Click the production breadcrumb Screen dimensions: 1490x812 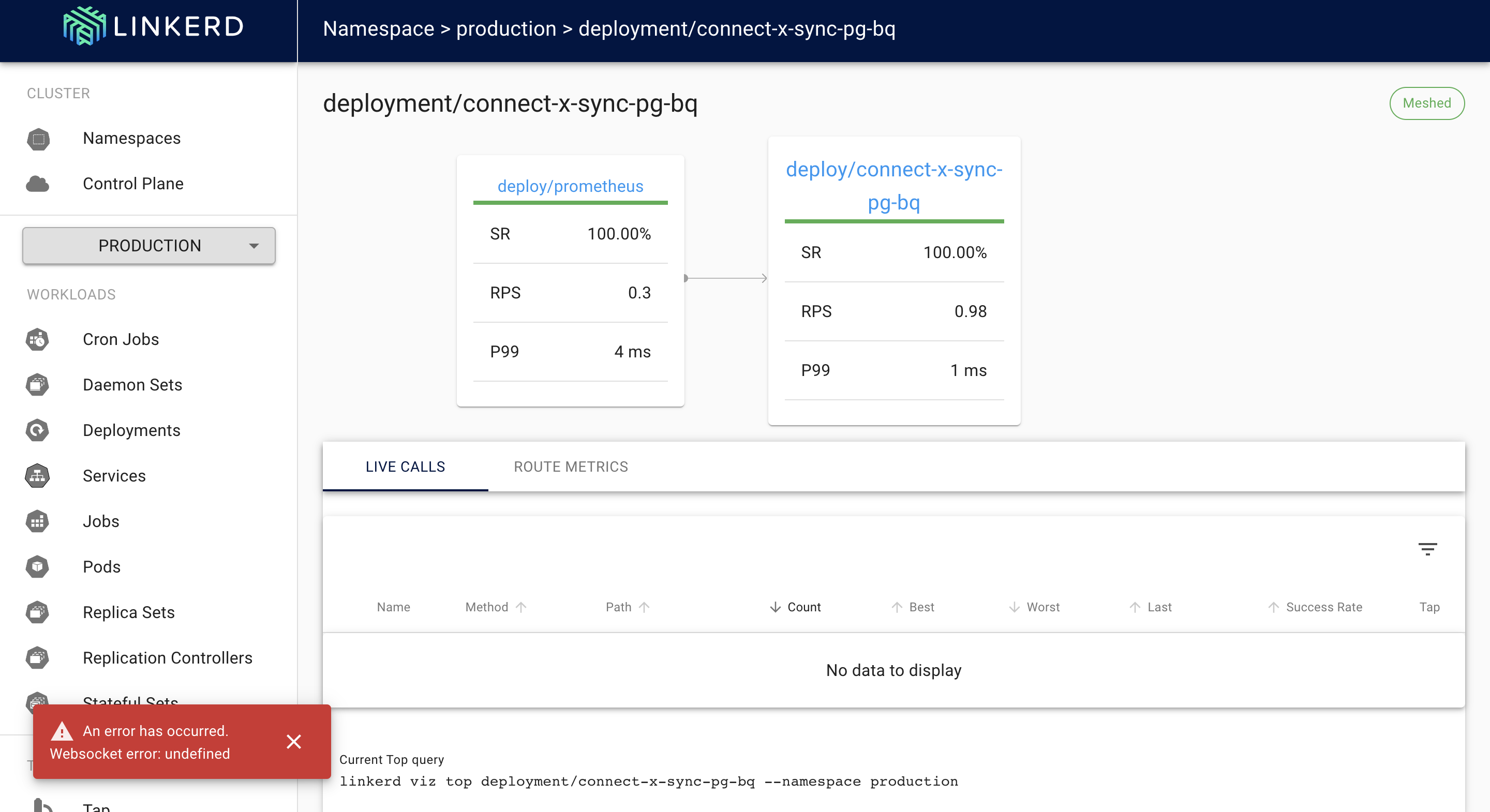click(506, 28)
